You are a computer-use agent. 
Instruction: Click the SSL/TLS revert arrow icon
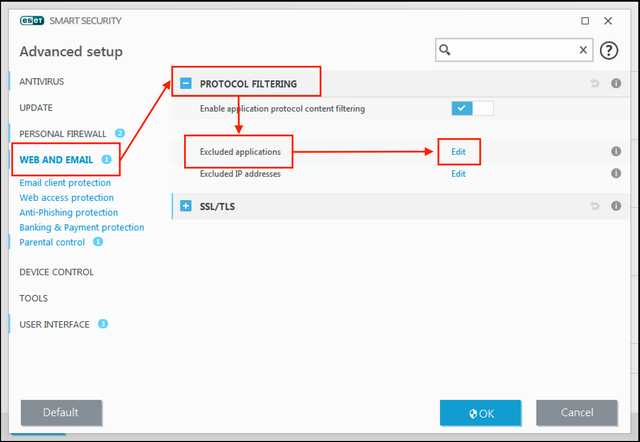pos(596,207)
